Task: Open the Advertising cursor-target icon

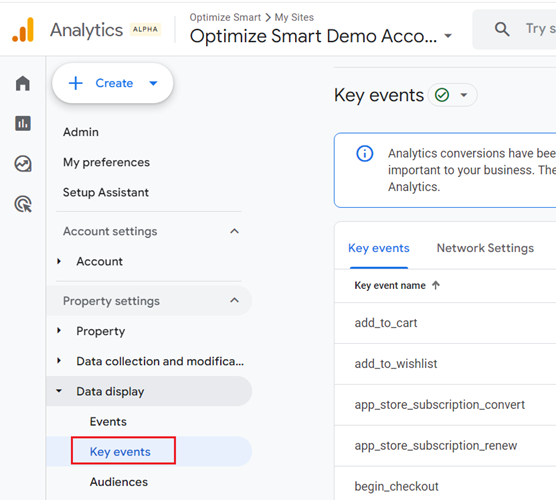Action: (23, 204)
